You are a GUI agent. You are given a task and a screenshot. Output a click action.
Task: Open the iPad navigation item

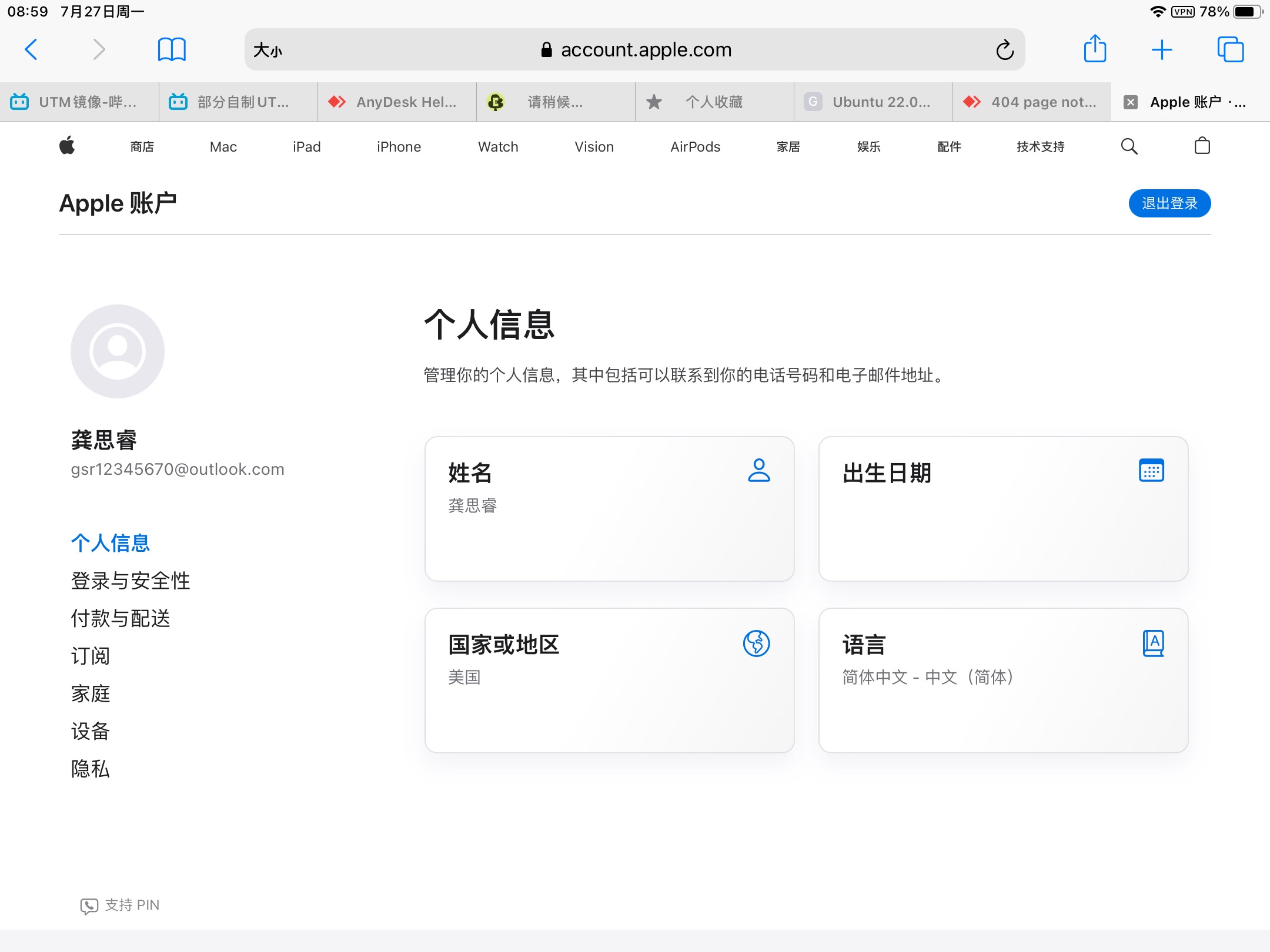tap(307, 147)
